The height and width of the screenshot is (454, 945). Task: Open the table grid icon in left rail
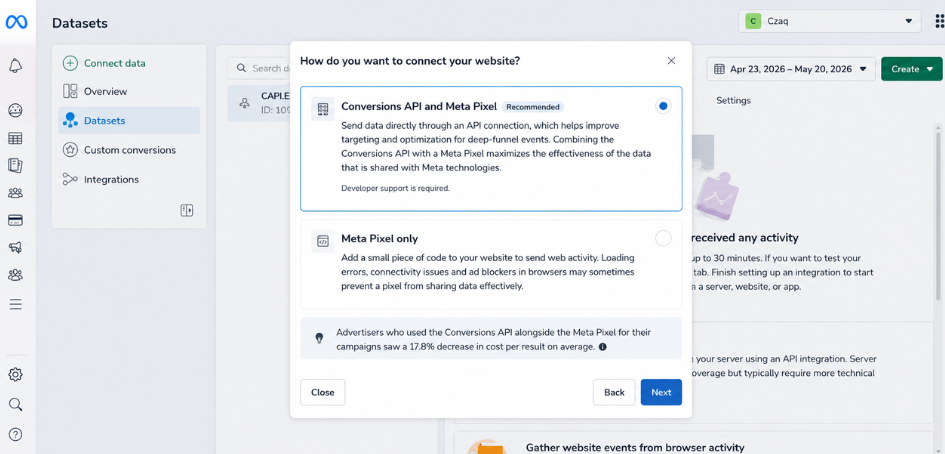[16, 139]
